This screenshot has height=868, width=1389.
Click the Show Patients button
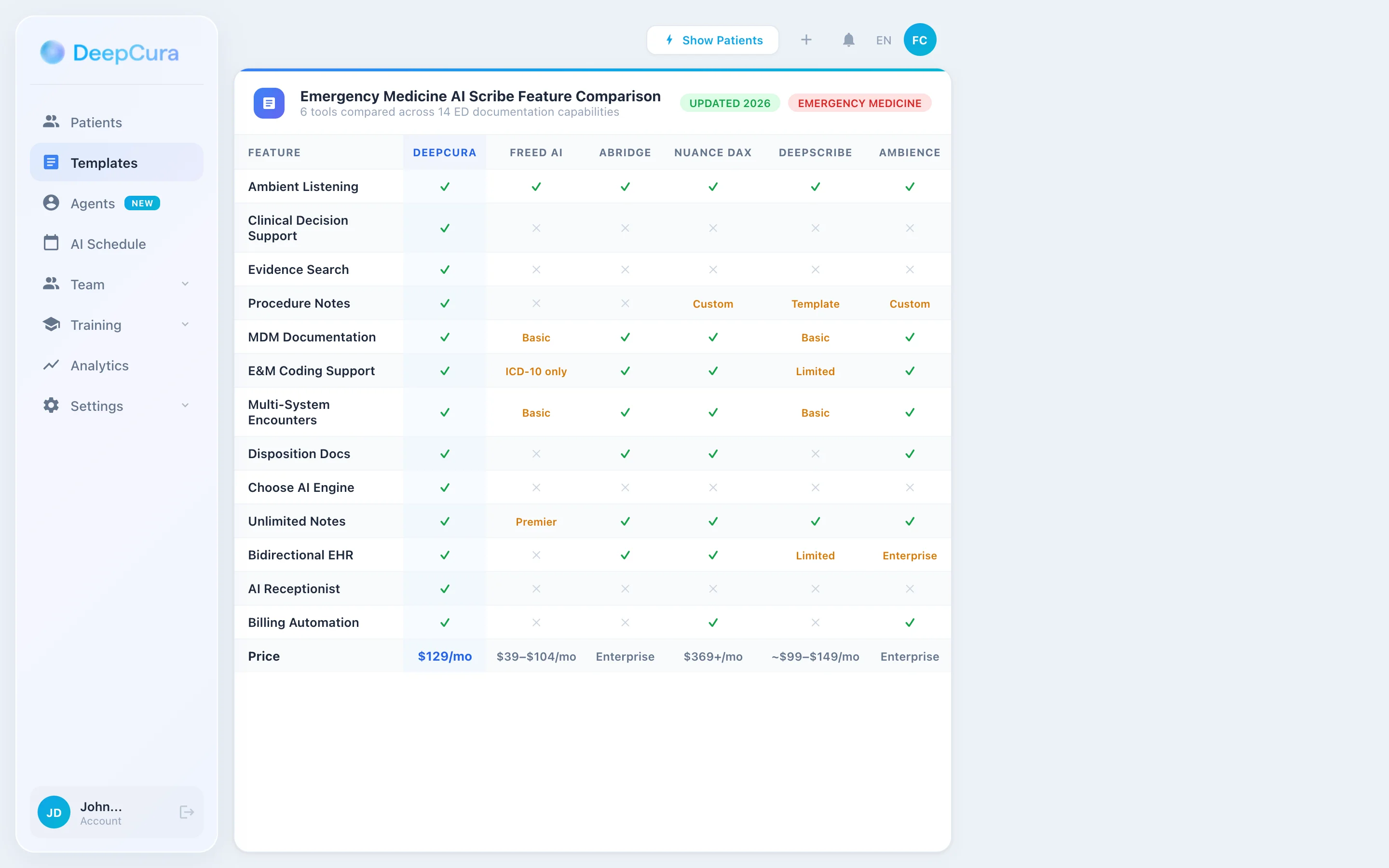pyautogui.click(x=712, y=40)
